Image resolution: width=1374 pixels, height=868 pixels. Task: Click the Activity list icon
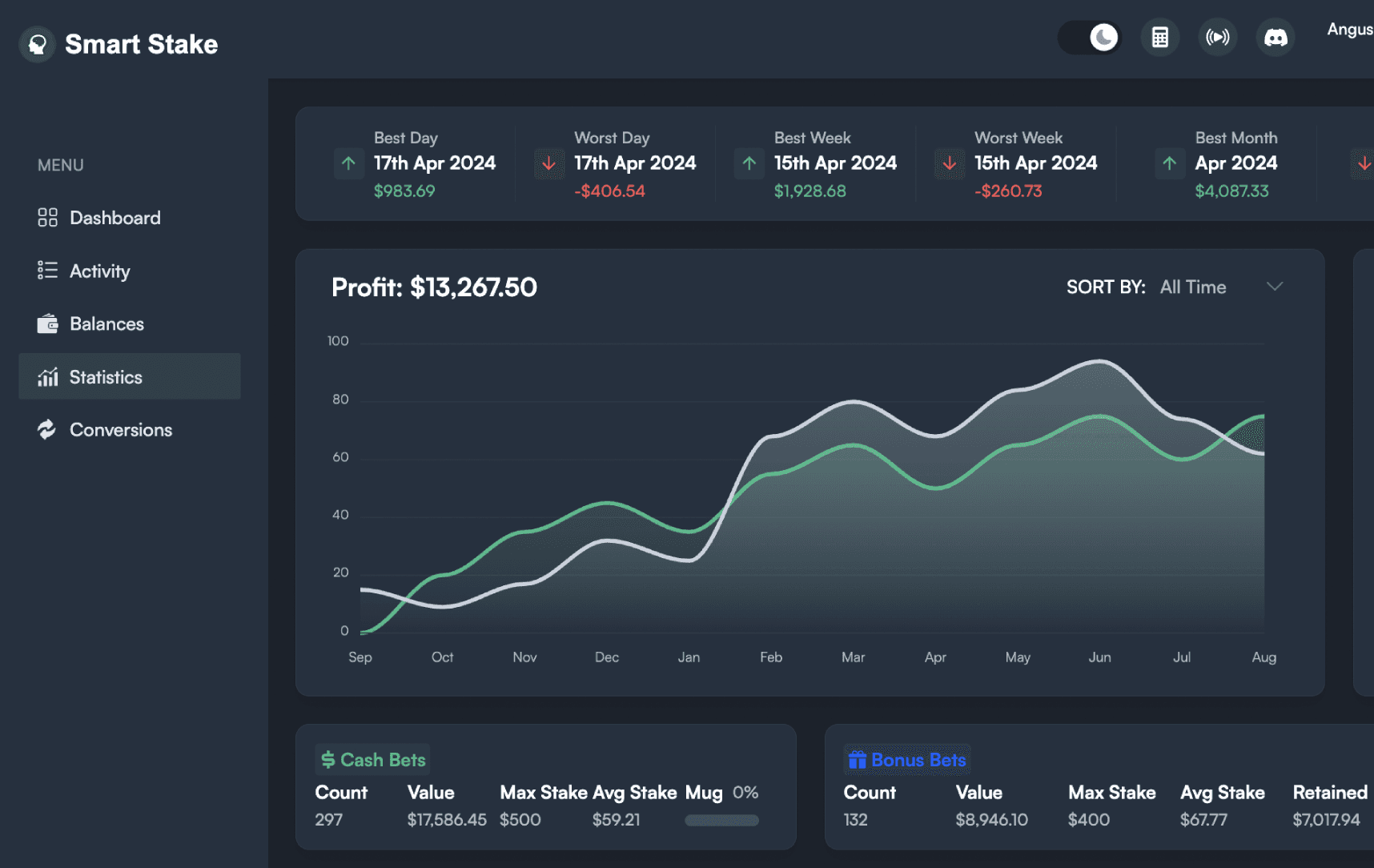(47, 270)
